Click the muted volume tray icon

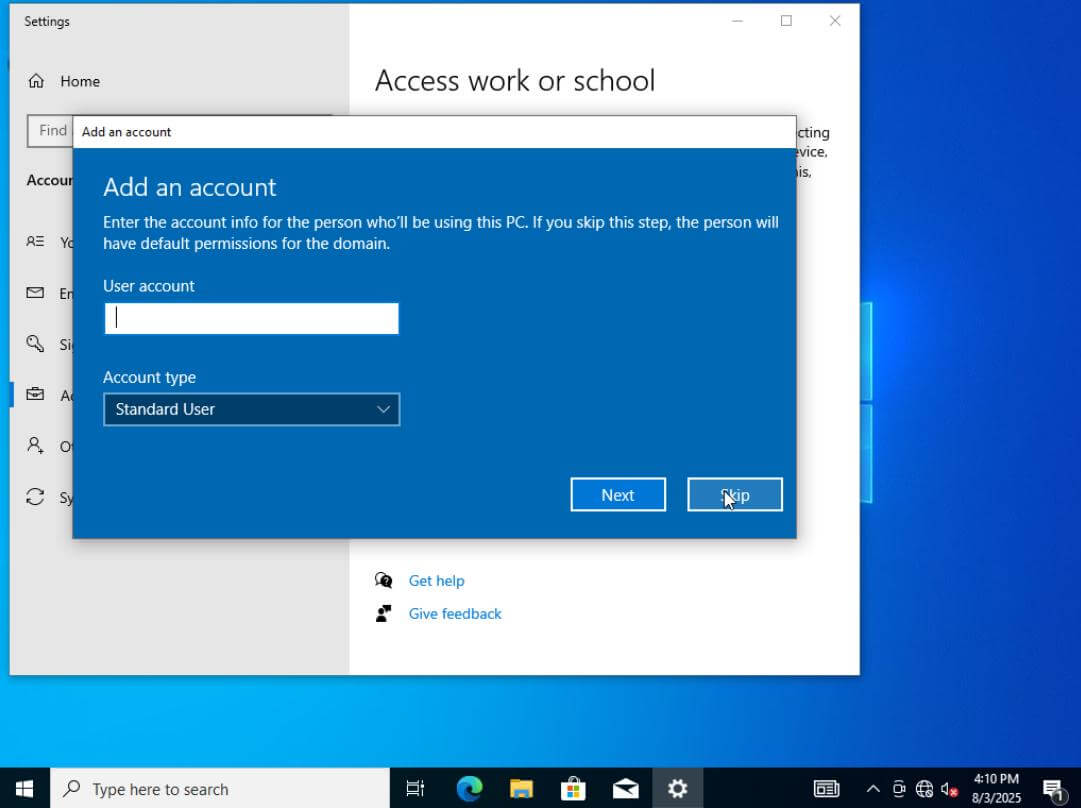pos(950,789)
